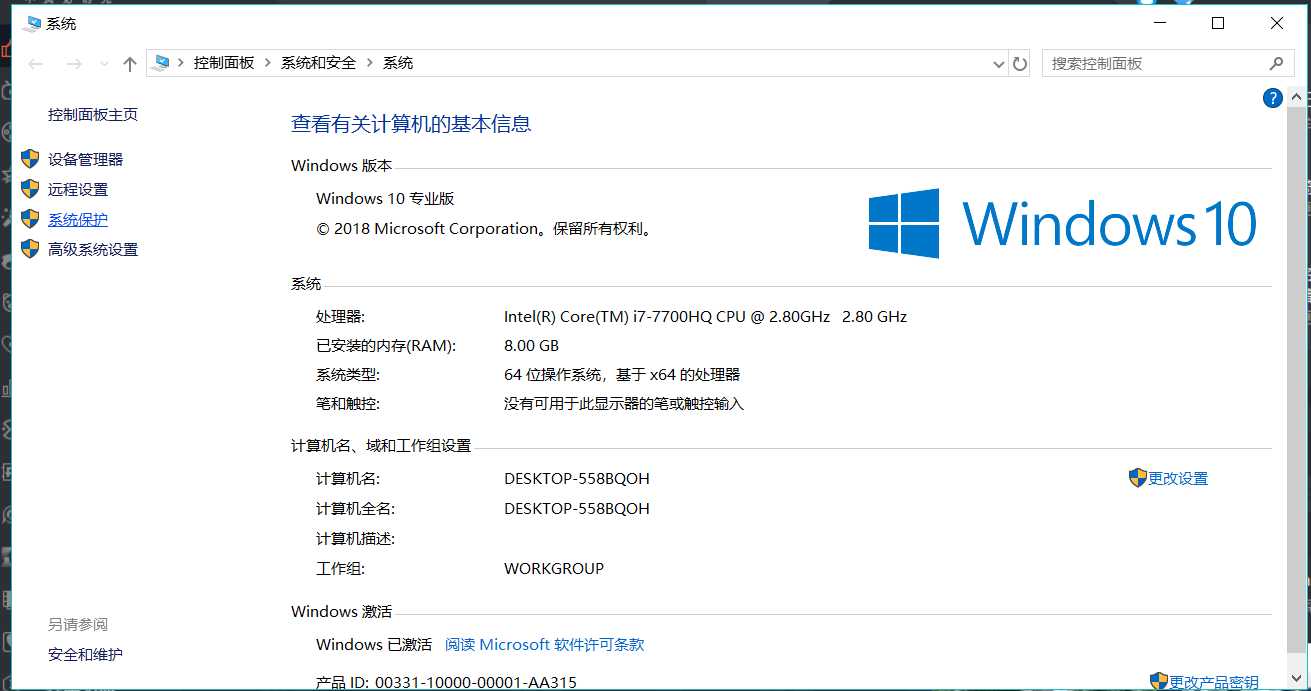Click the shield icon beside 高级系统设置

30,249
